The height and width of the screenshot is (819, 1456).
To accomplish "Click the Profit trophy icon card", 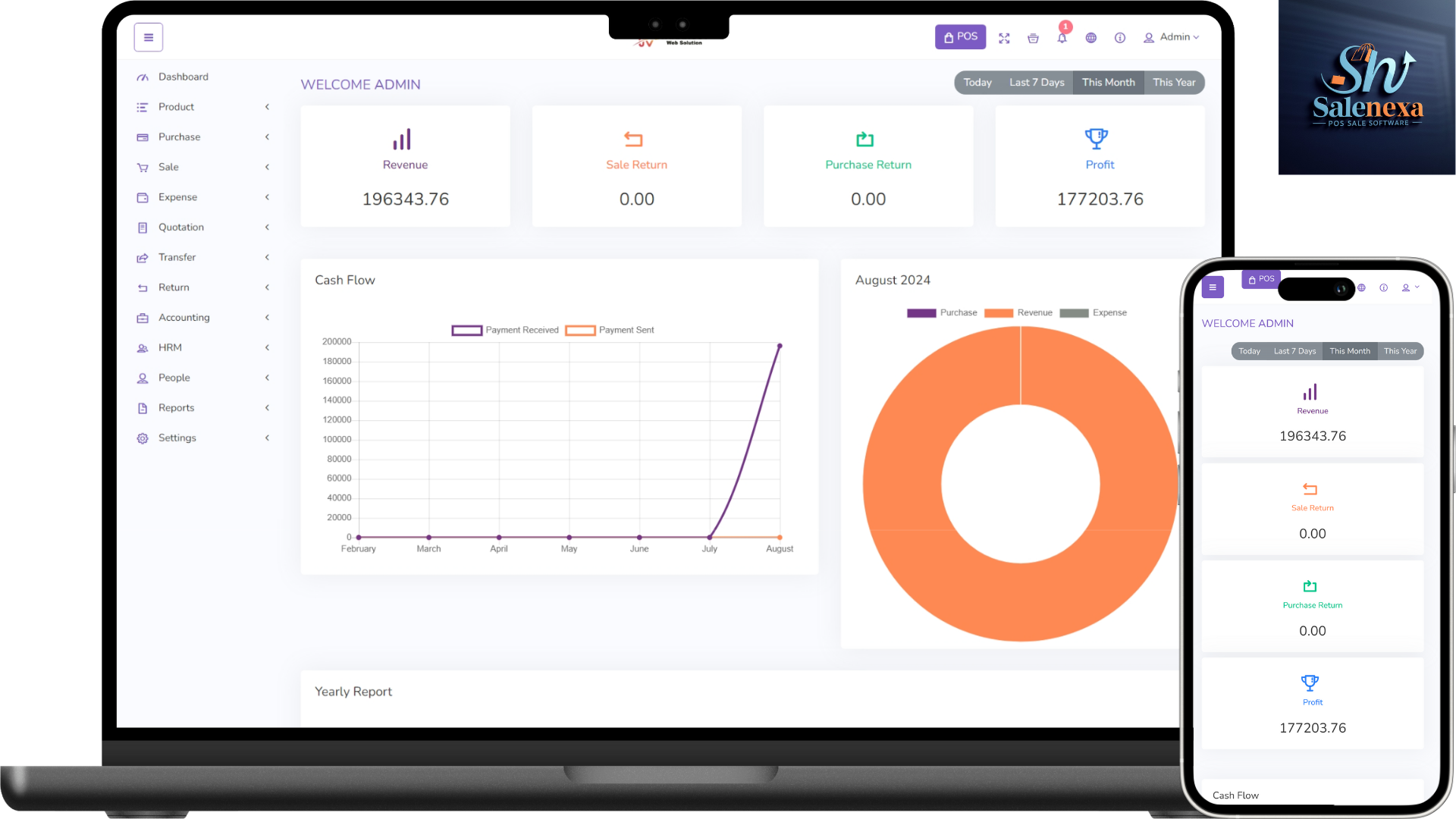I will coord(1097,139).
